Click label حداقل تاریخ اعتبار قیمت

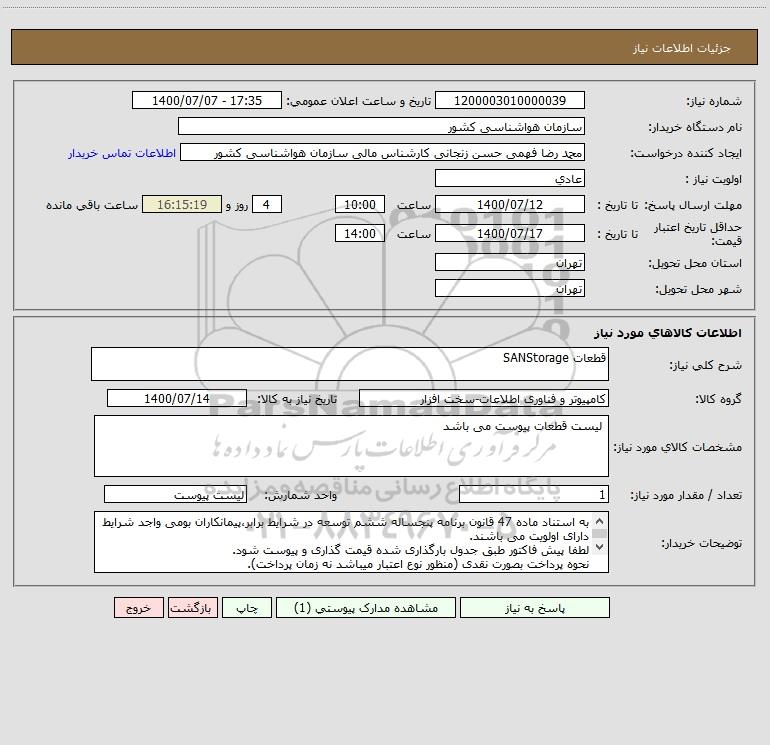pyautogui.click(x=697, y=234)
